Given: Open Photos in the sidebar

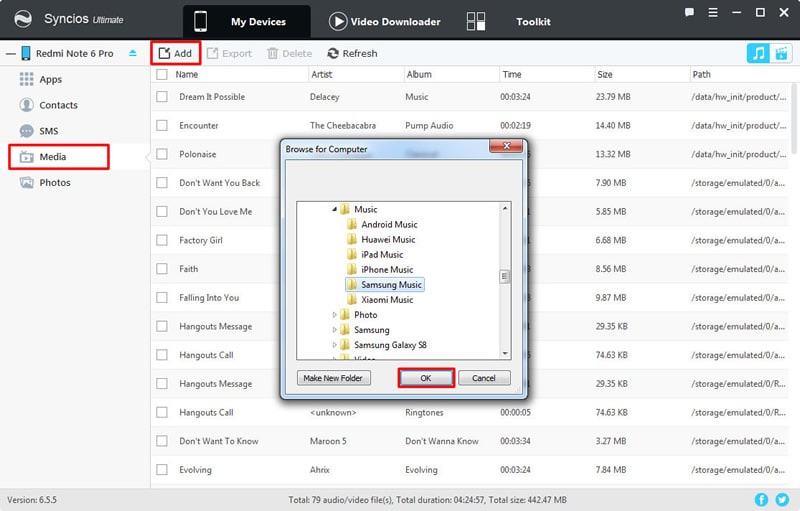Looking at the screenshot, I should tap(55, 183).
